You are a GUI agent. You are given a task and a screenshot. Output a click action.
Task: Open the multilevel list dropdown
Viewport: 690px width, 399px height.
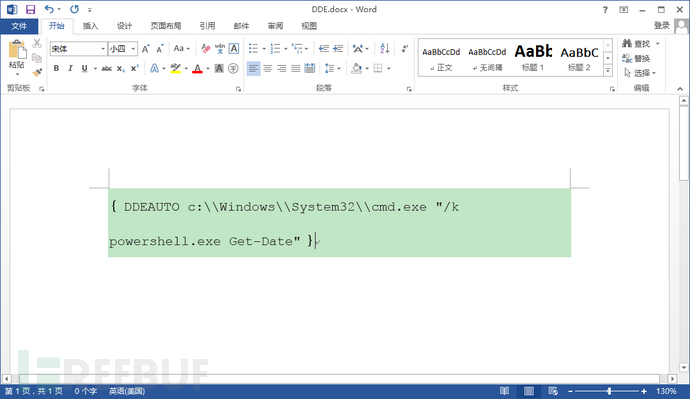click(307, 49)
